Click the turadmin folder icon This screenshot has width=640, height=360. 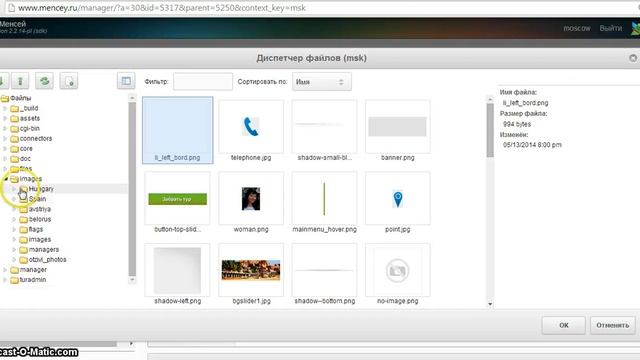pyautogui.click(x=15, y=280)
